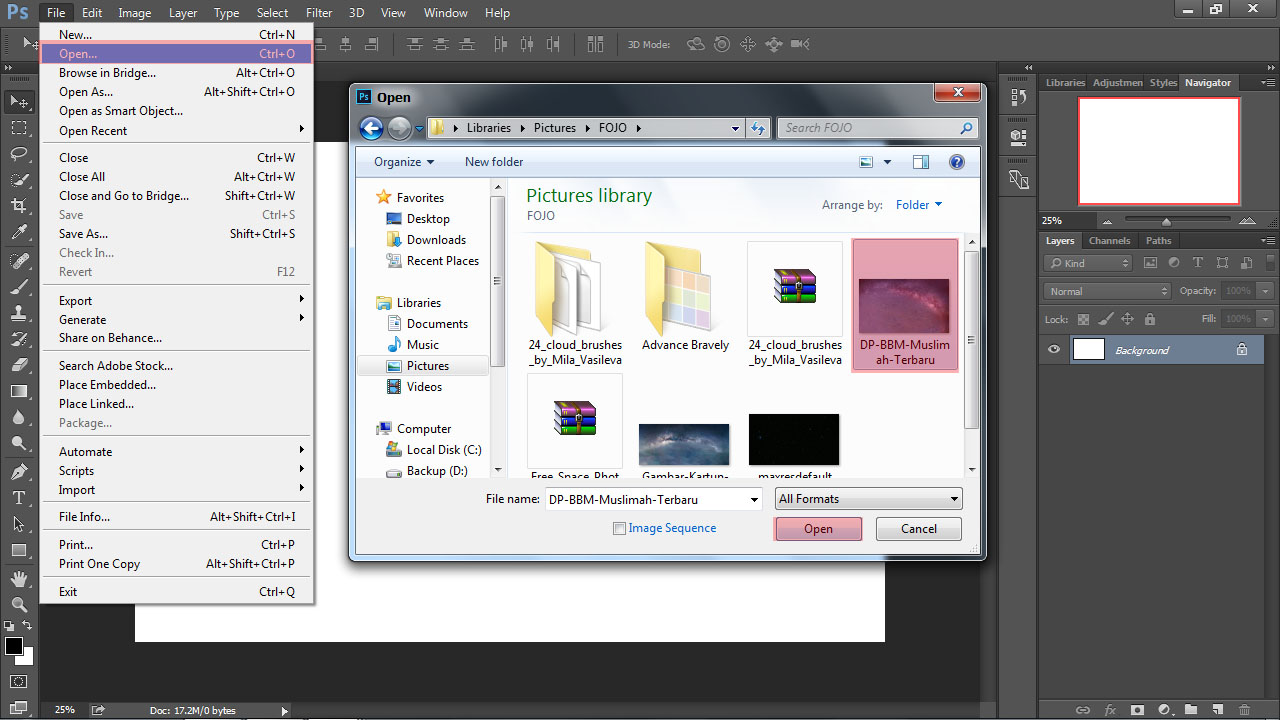Screen dimensions: 1280x720
Task: Click the Open button in dialog
Action: point(818,529)
